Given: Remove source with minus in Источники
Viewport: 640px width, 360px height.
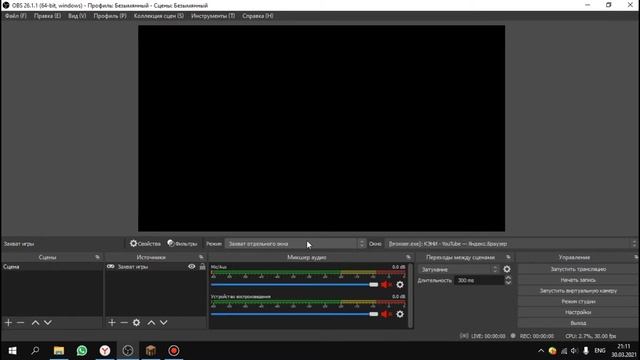Looking at the screenshot, I should coord(124,322).
